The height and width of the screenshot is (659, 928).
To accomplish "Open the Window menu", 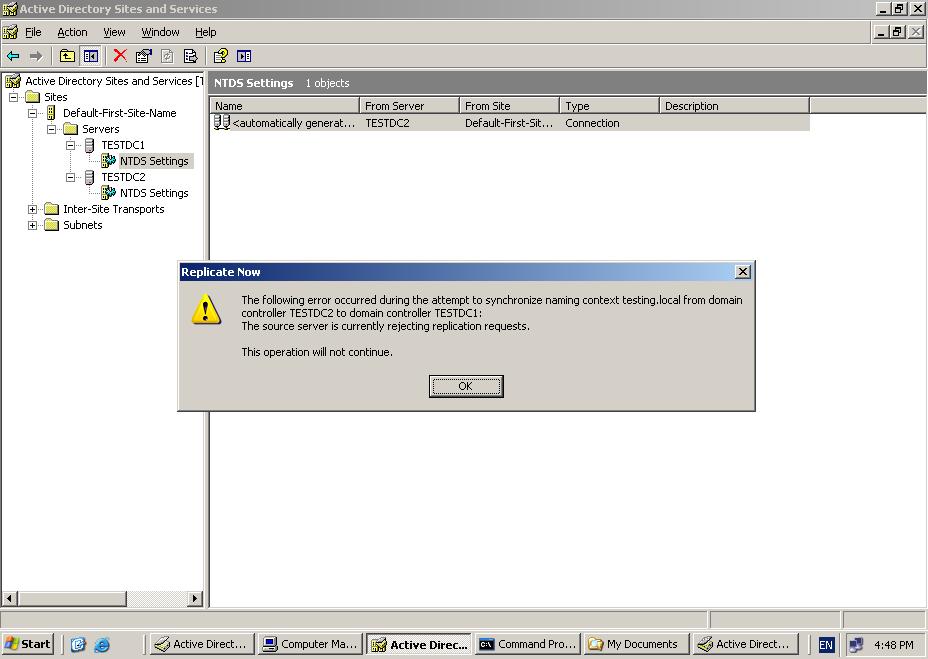I will [x=160, y=32].
